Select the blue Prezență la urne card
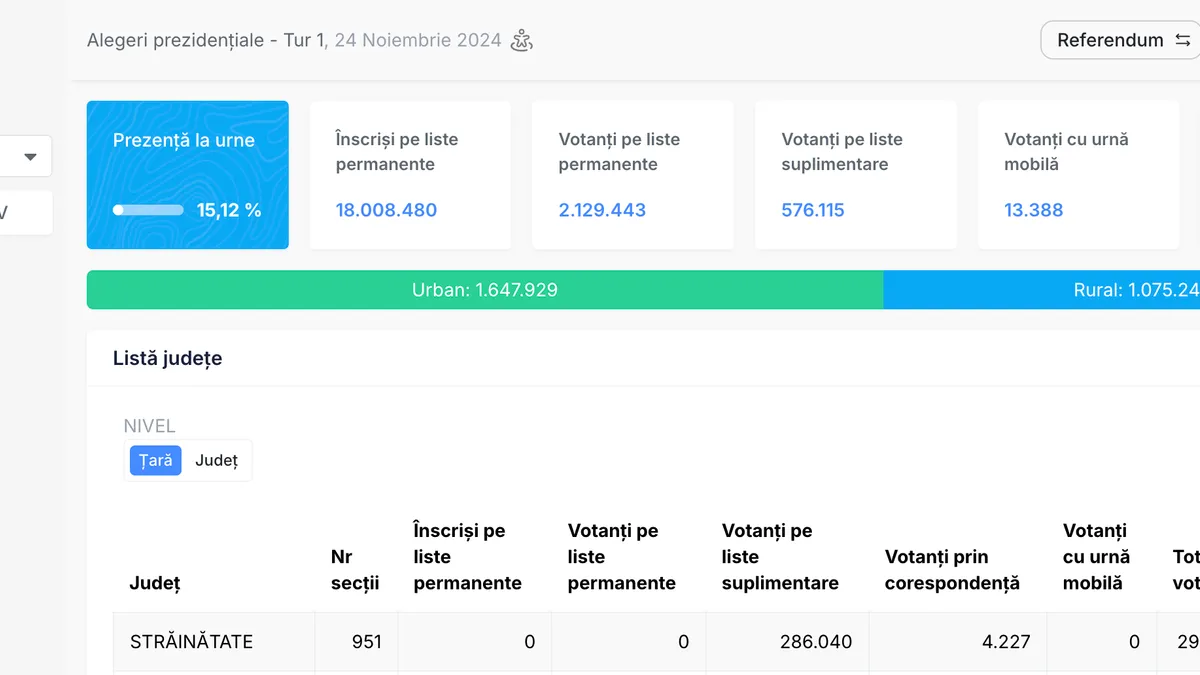 tap(187, 174)
